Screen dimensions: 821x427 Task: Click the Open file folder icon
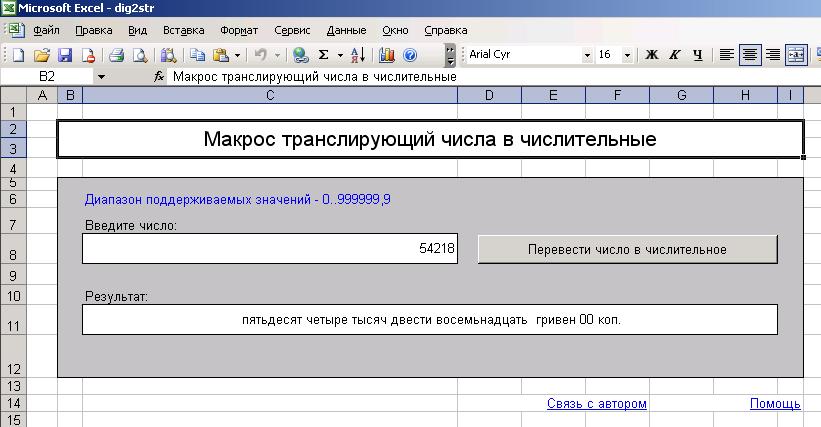pyautogui.click(x=41, y=55)
